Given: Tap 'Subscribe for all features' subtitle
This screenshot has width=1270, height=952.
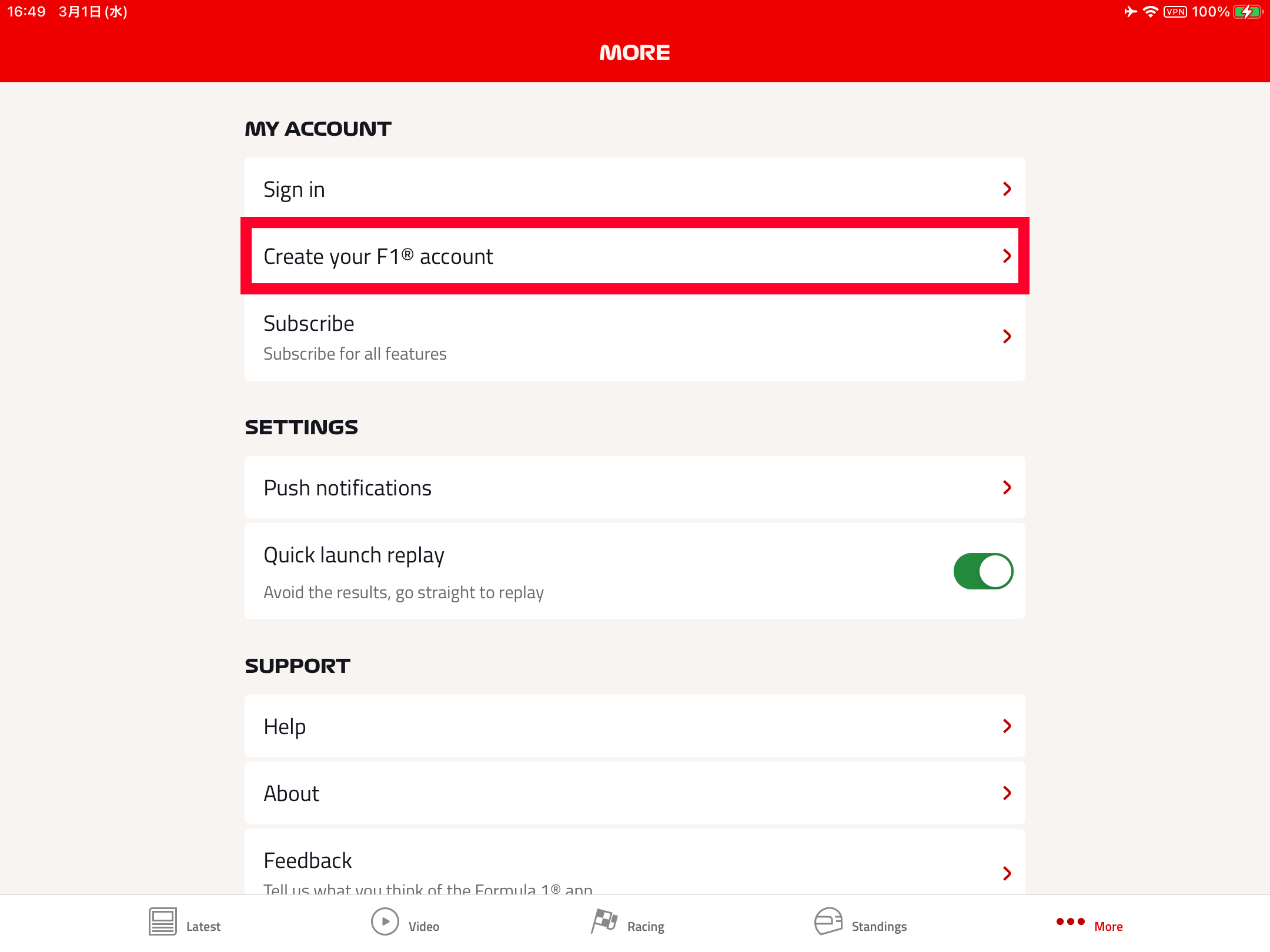Looking at the screenshot, I should point(355,354).
